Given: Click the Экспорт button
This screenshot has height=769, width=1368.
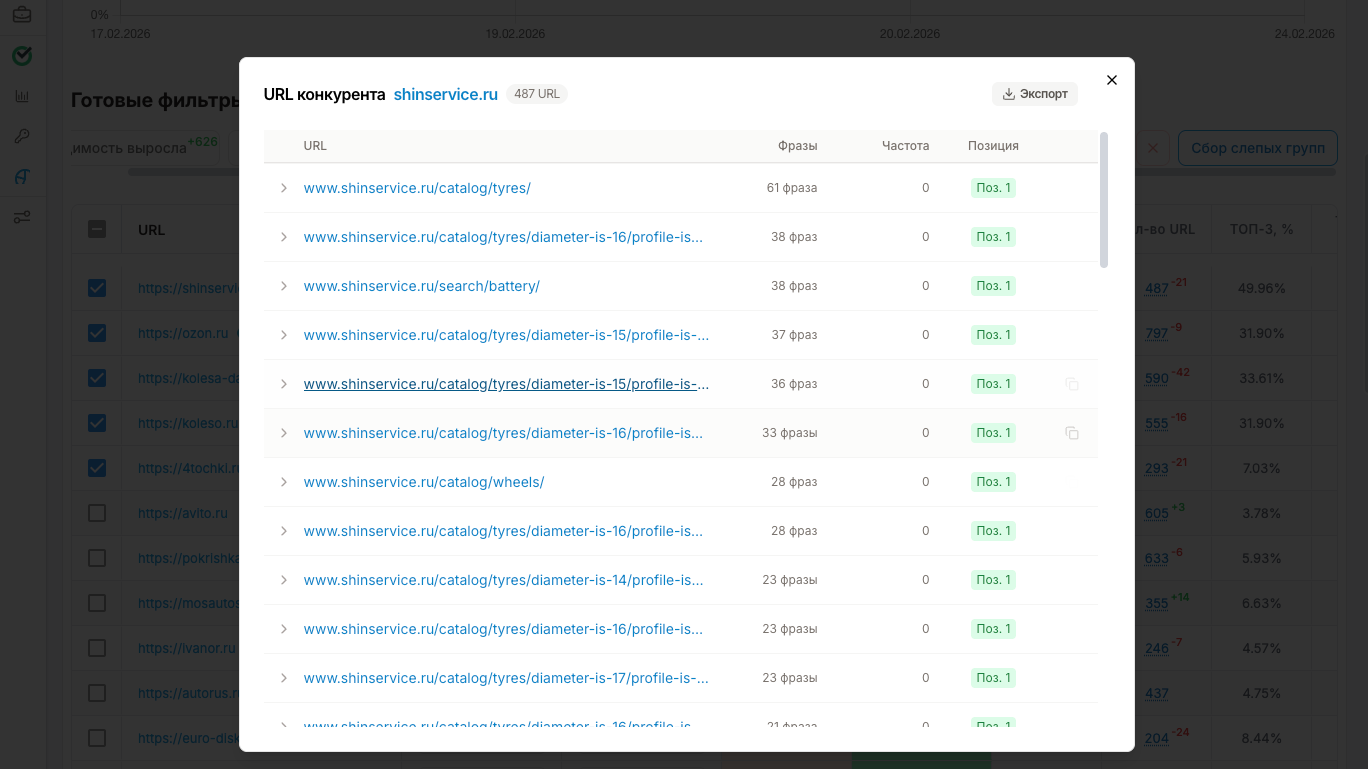Looking at the screenshot, I should [1035, 93].
